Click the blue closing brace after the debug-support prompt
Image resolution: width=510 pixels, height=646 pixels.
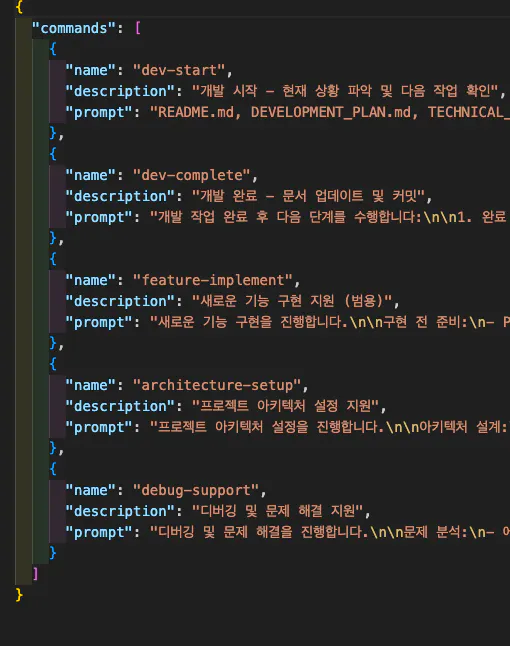click(x=52, y=553)
